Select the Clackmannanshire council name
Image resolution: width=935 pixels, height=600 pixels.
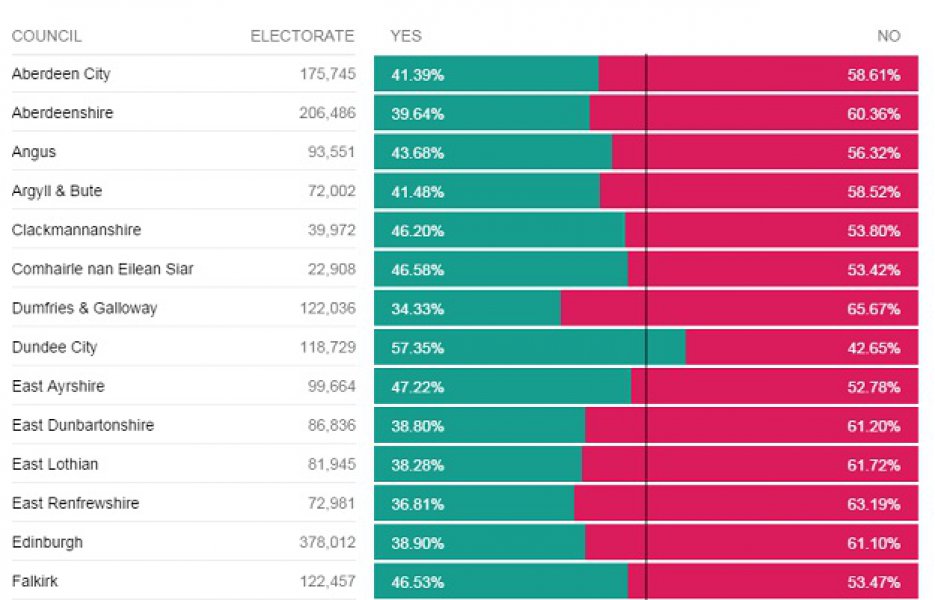pos(76,230)
